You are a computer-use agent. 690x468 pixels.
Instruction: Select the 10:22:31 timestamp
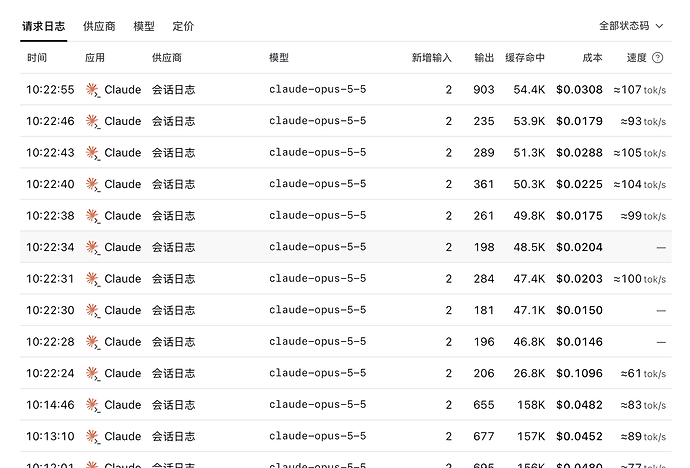[x=50, y=279]
